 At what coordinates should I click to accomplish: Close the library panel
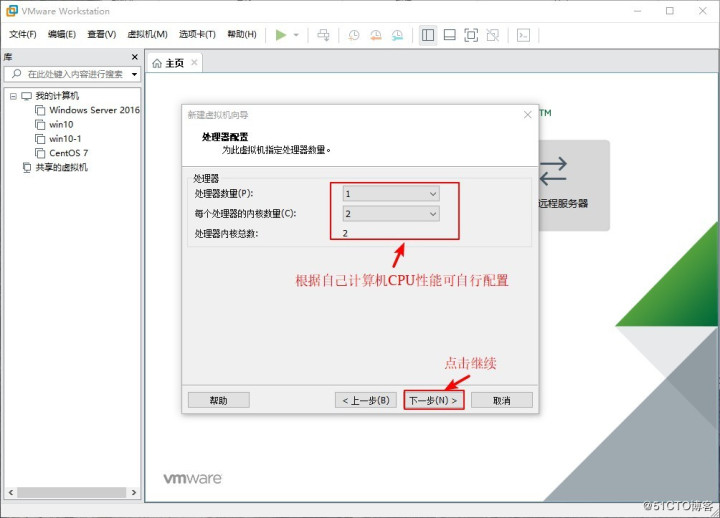tap(135, 57)
